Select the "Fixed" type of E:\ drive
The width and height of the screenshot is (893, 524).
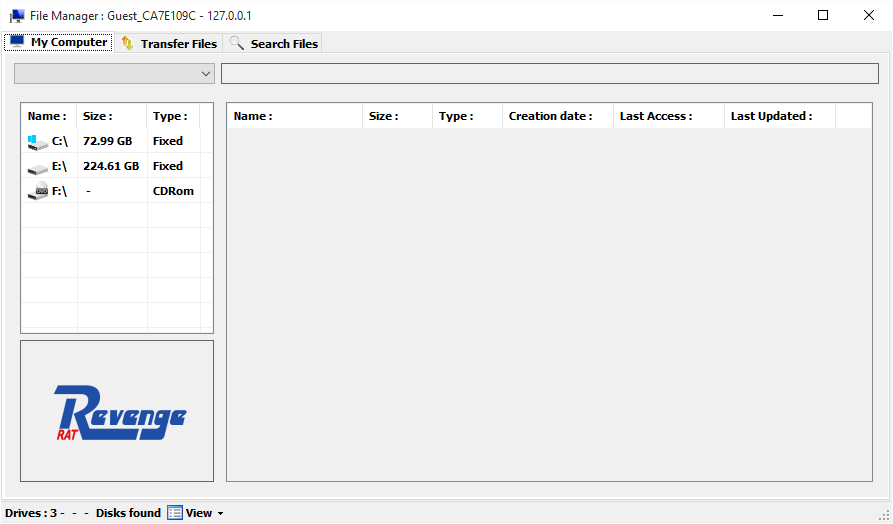168,166
